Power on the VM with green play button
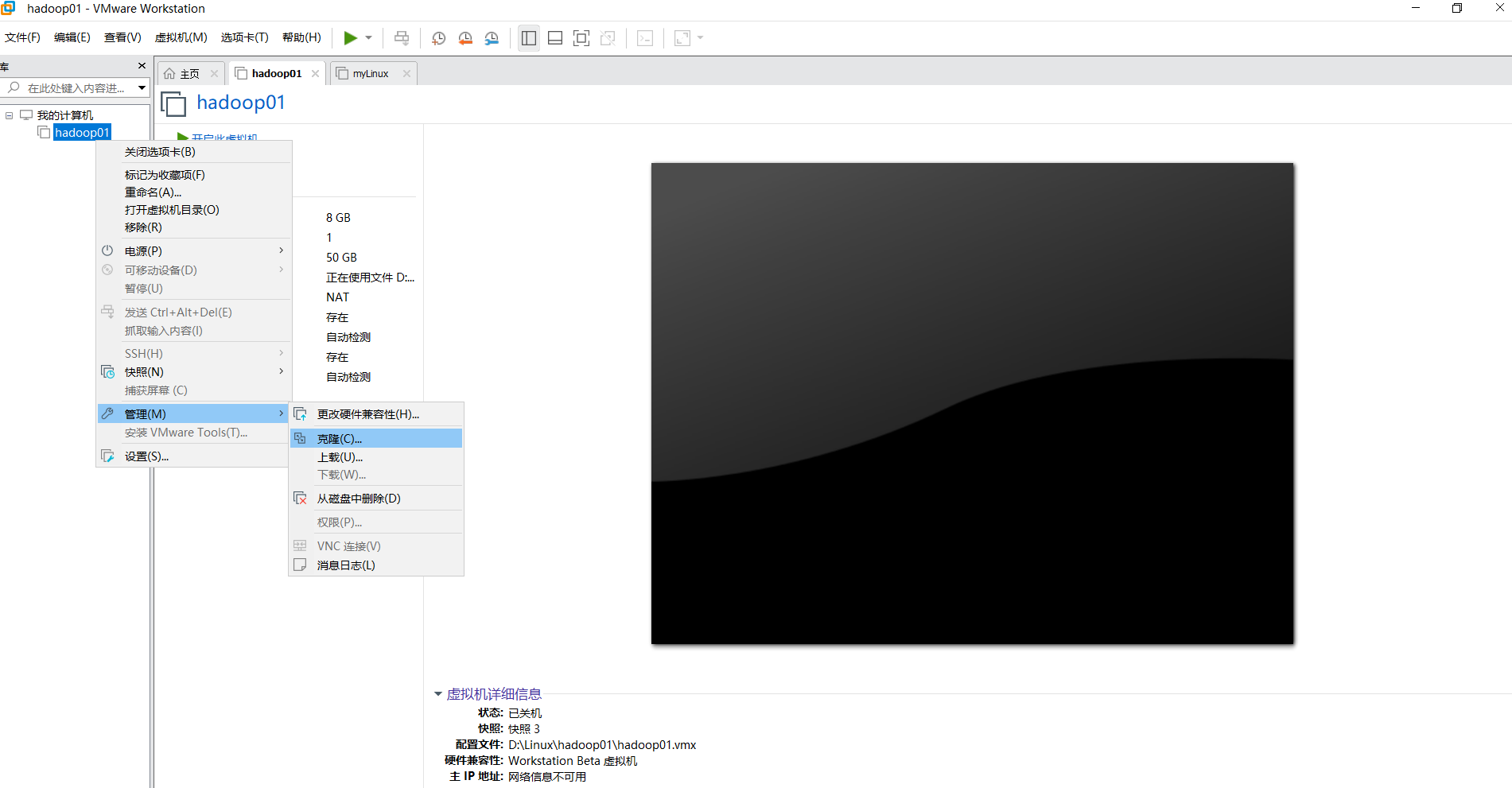Screen dimensions: 1512x788 350,38
